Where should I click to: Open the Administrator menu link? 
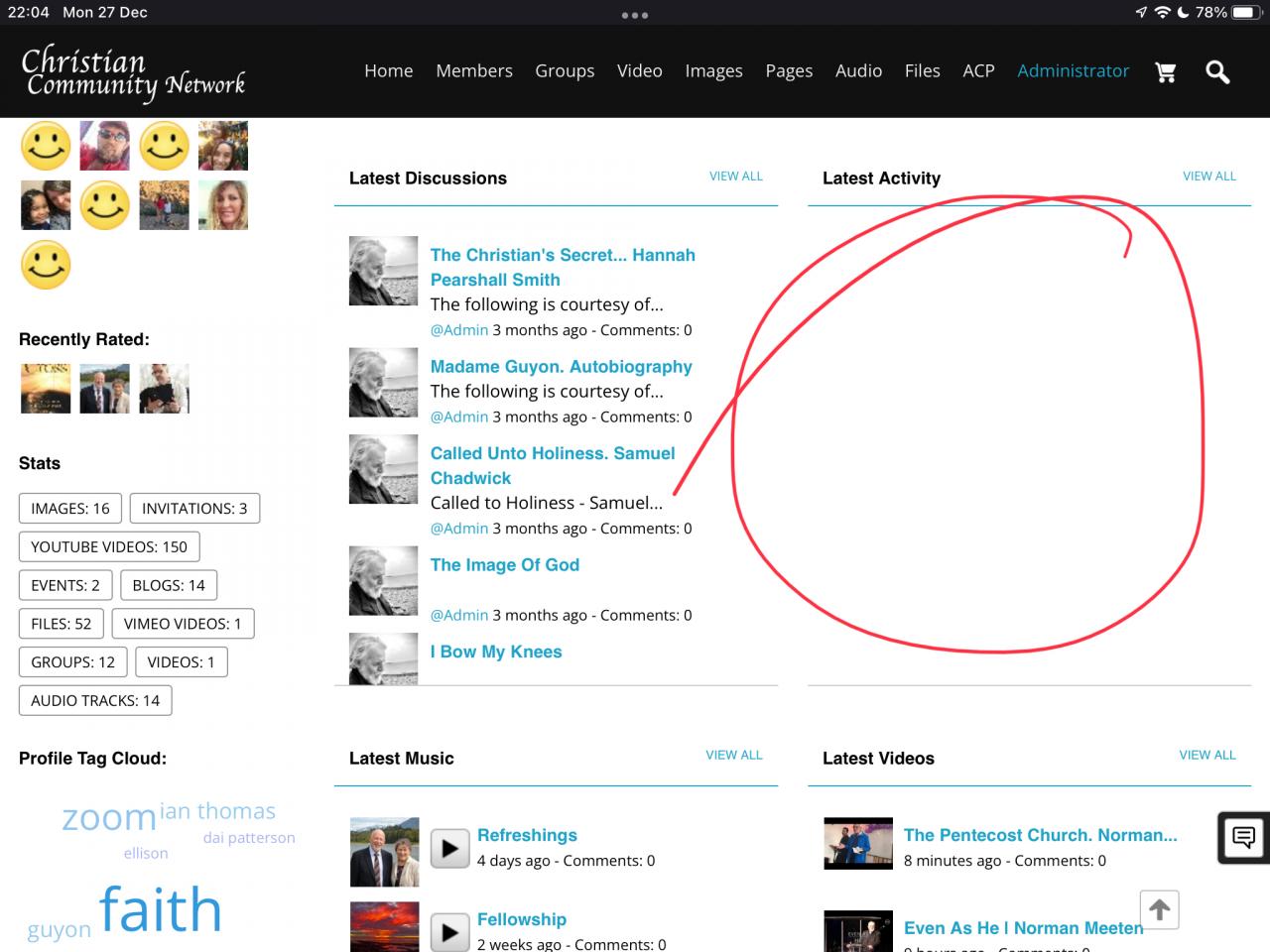click(x=1074, y=70)
